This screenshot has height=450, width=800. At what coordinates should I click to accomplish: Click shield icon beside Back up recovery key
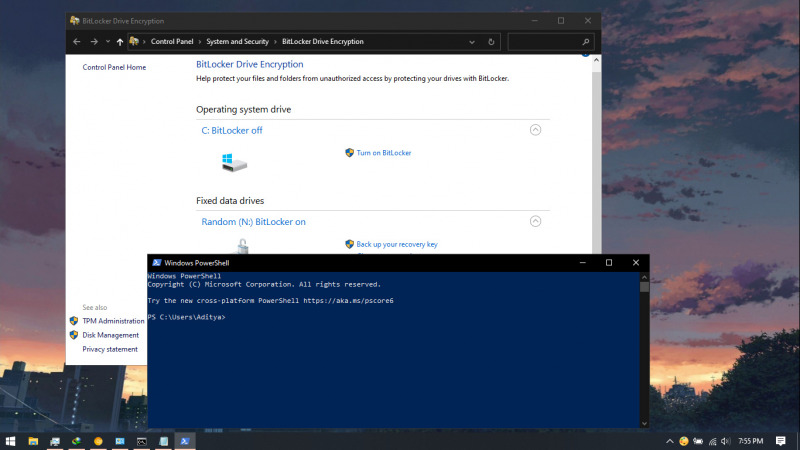pyautogui.click(x=349, y=244)
